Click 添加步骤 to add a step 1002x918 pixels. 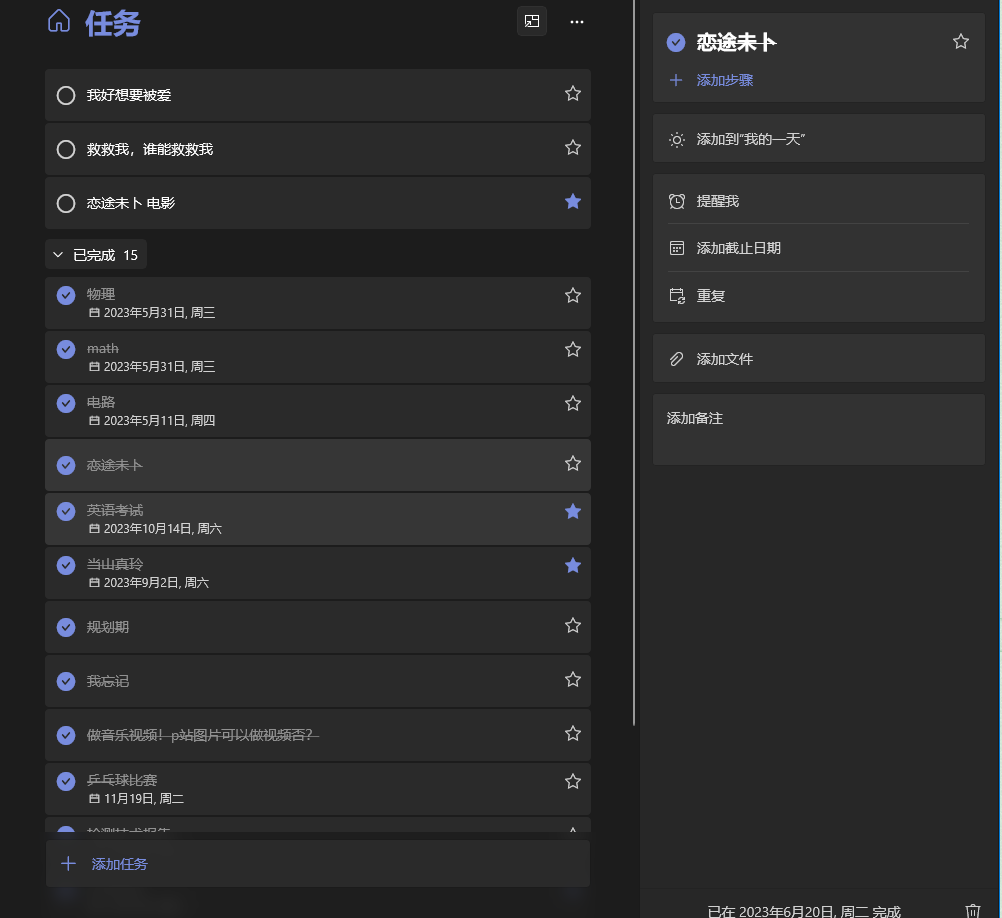click(x=724, y=80)
